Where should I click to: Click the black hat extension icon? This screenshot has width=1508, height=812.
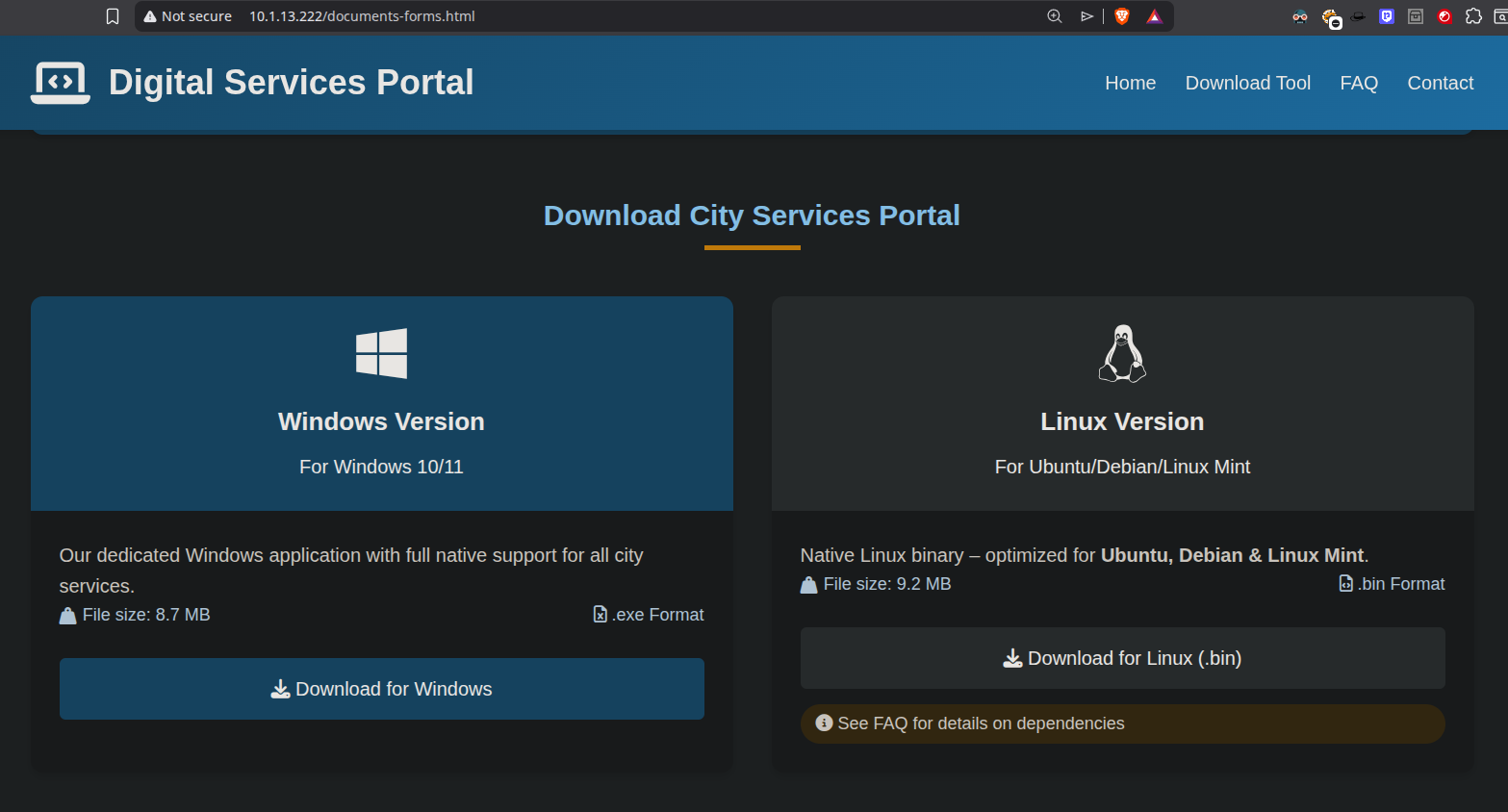pos(1358,16)
